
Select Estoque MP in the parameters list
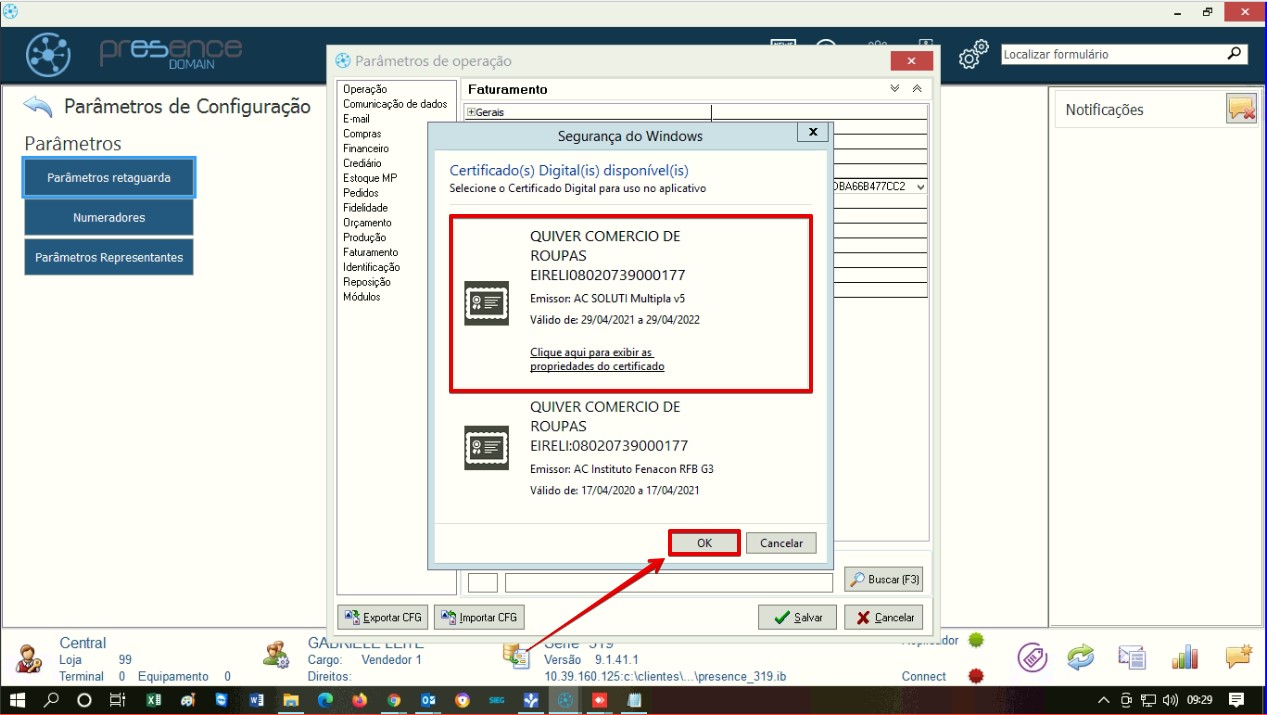click(x=370, y=178)
